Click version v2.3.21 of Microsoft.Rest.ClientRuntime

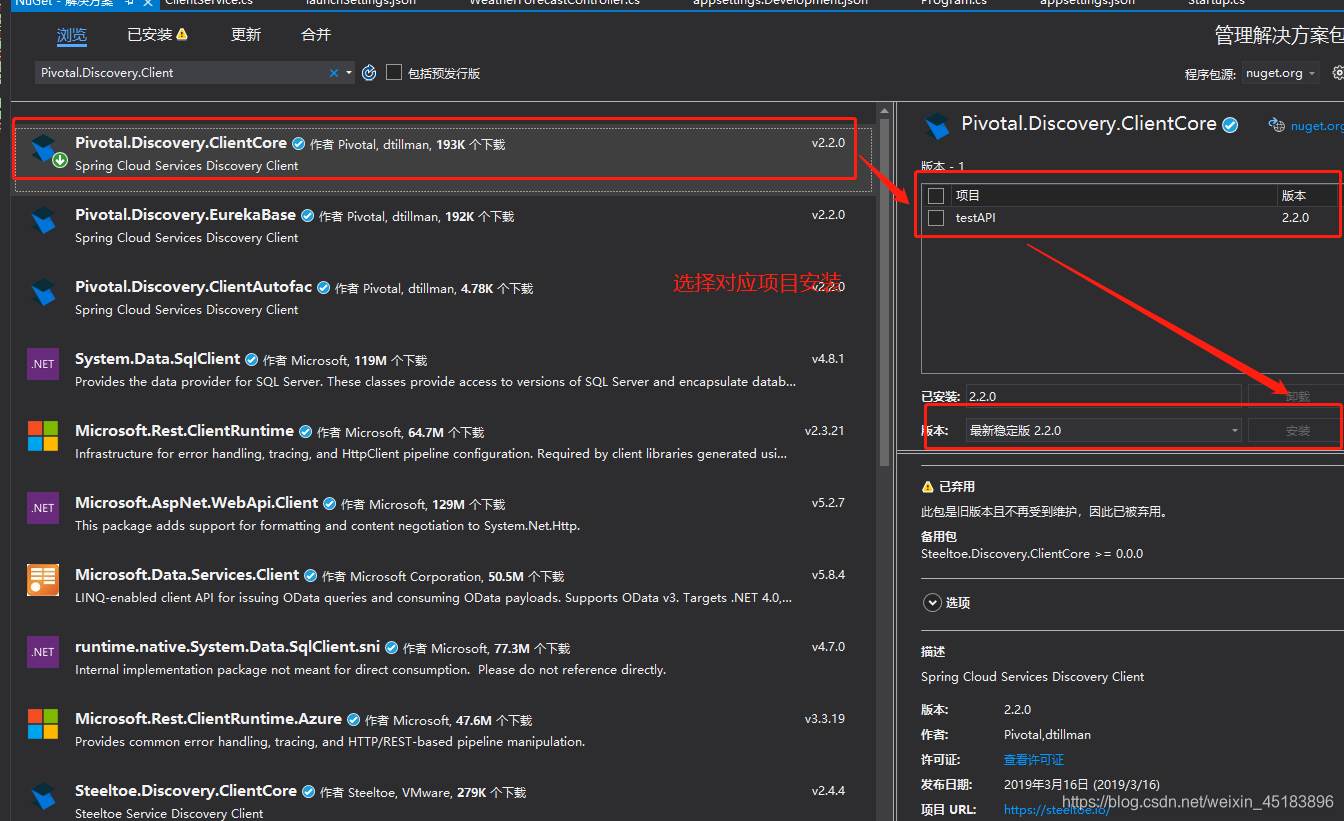coord(825,431)
